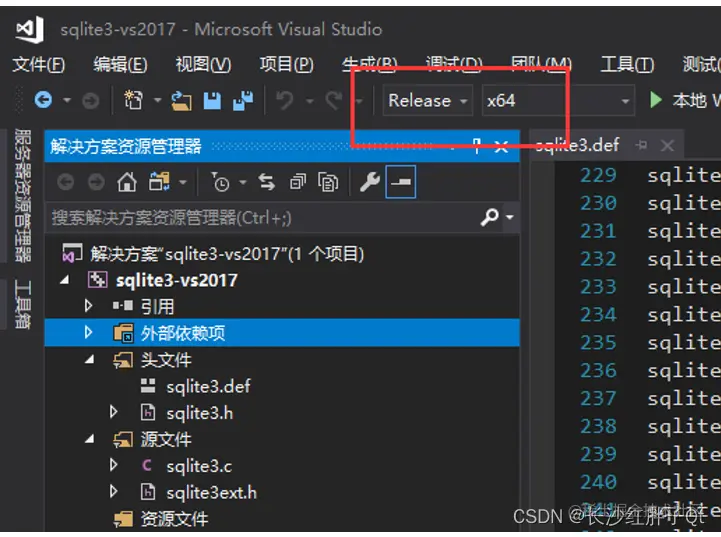Image resolution: width=721 pixels, height=537 pixels.
Task: Open the 编辑(E) menu
Action: (x=120, y=64)
